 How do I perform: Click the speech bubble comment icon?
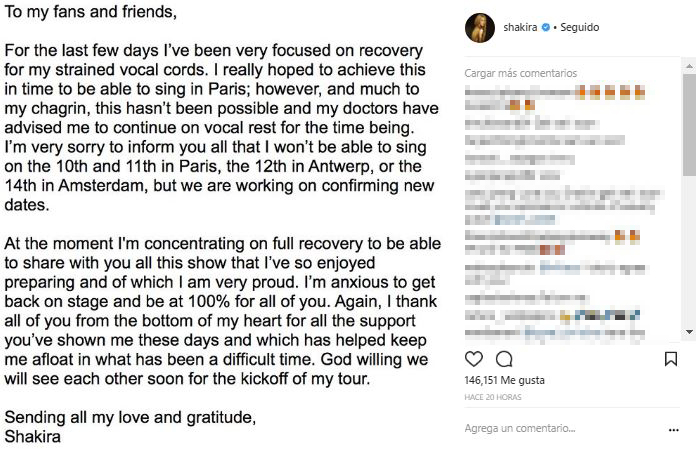click(x=504, y=359)
